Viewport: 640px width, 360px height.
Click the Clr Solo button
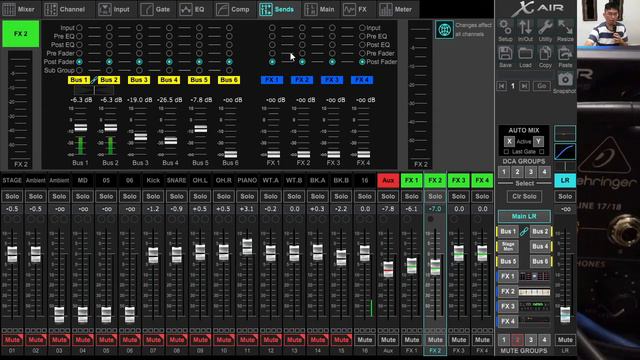tap(524, 196)
